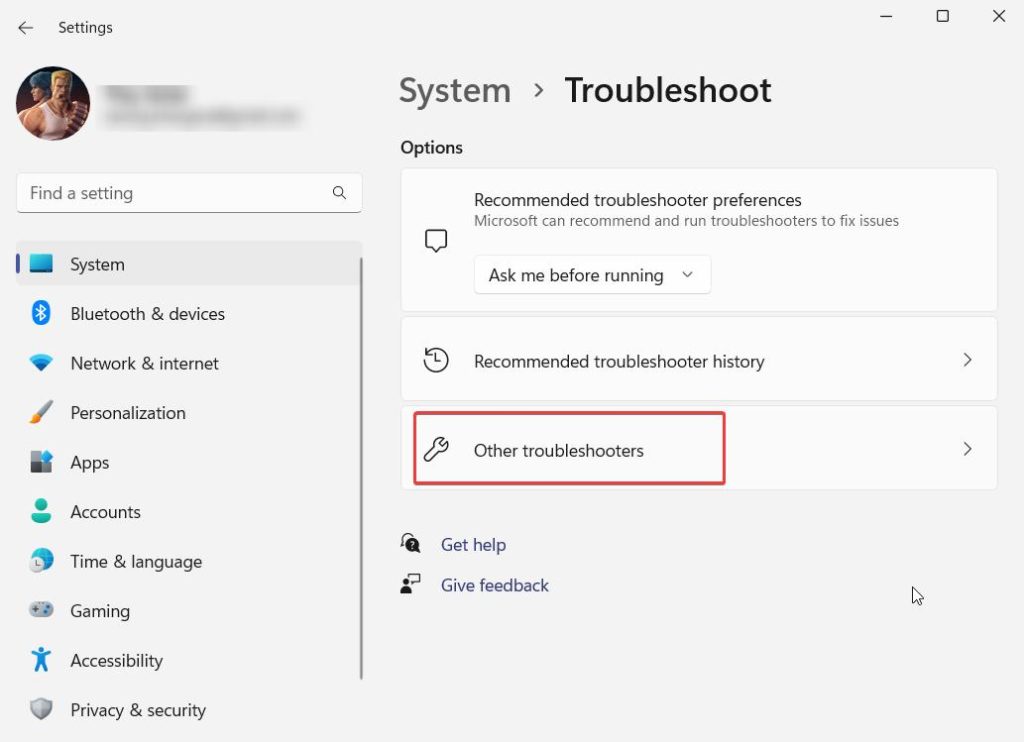Select System in the sidebar menu

pyautogui.click(x=97, y=264)
